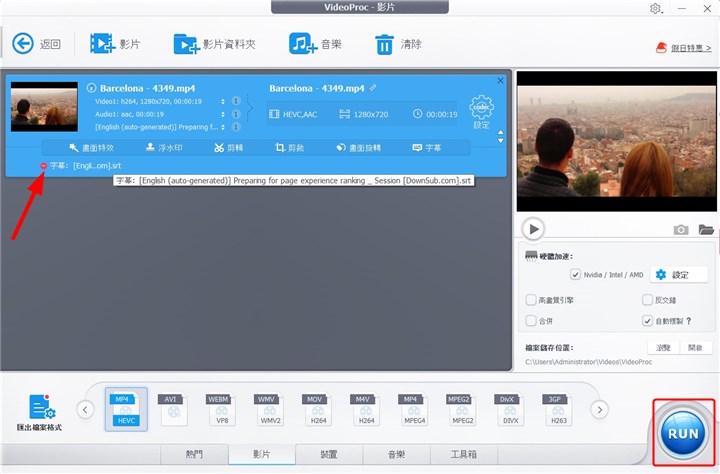Image resolution: width=720 pixels, height=474 pixels.
Task: Show info for Barcelona source file
Action: point(91,88)
